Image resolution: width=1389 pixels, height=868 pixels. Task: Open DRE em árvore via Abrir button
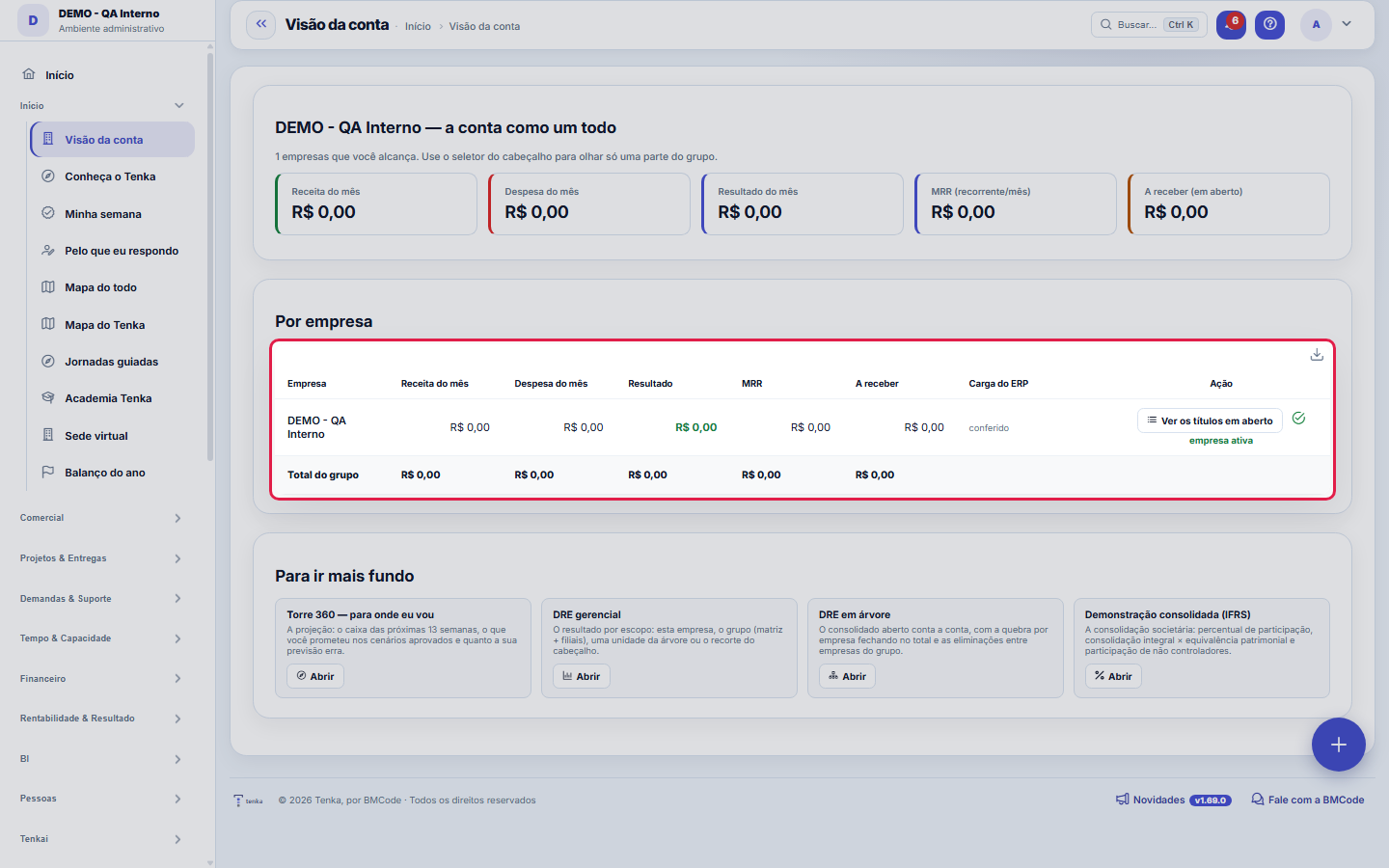847,676
